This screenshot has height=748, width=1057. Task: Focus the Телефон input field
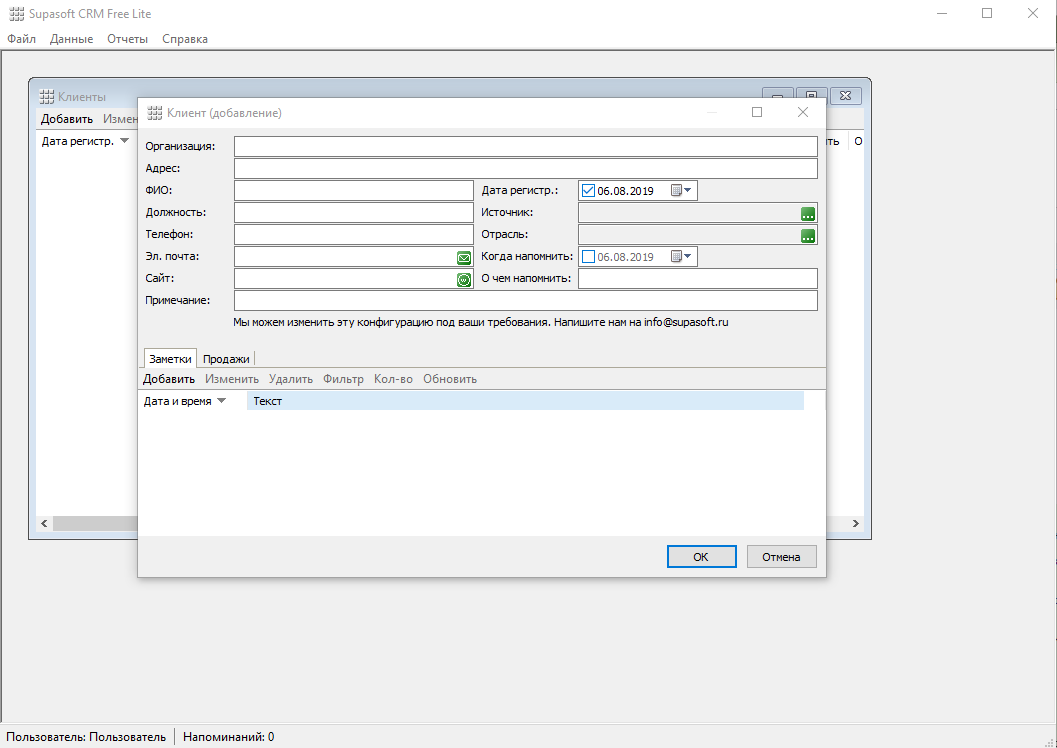[354, 235]
